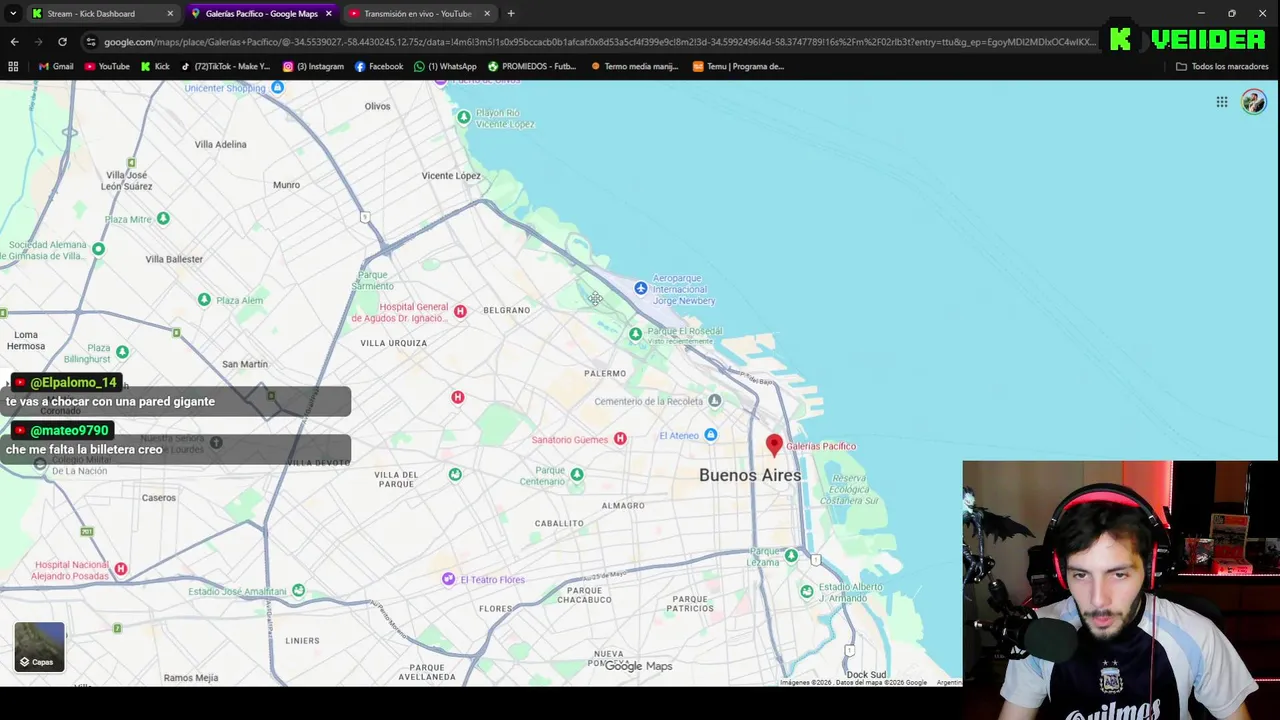
Task: Click the Parque El Rosedal marker
Action: click(x=635, y=334)
